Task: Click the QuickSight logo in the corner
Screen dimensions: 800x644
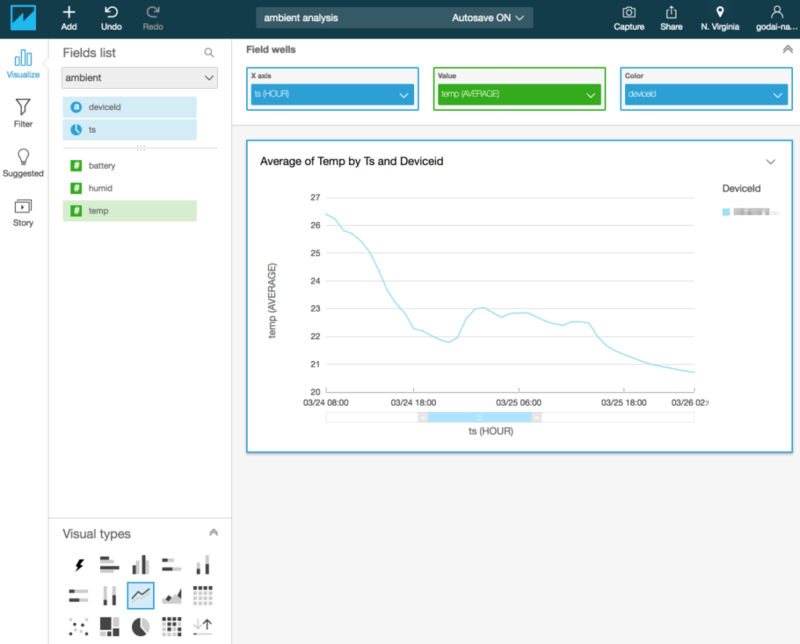Action: click(x=23, y=18)
